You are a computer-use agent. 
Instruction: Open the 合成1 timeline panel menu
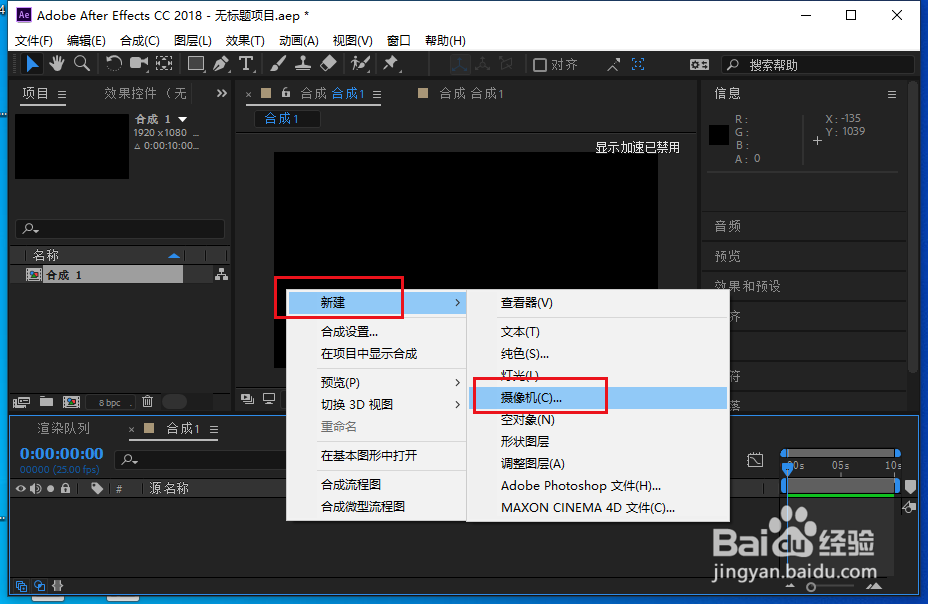[214, 429]
